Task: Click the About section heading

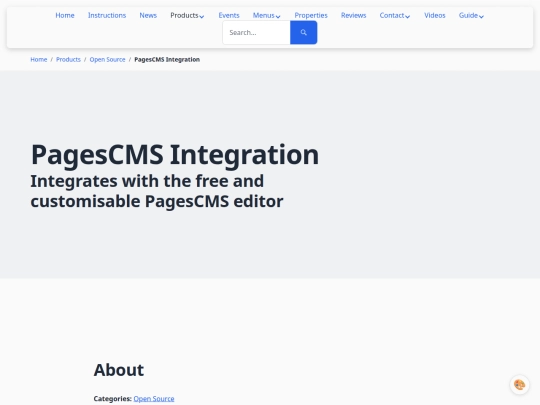Action: point(119,370)
